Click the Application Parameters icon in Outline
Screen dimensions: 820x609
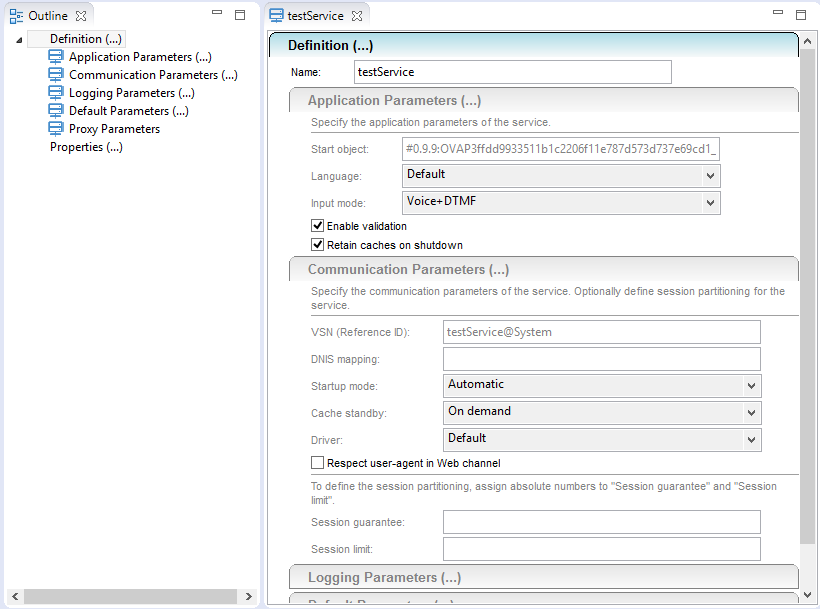(x=55, y=57)
